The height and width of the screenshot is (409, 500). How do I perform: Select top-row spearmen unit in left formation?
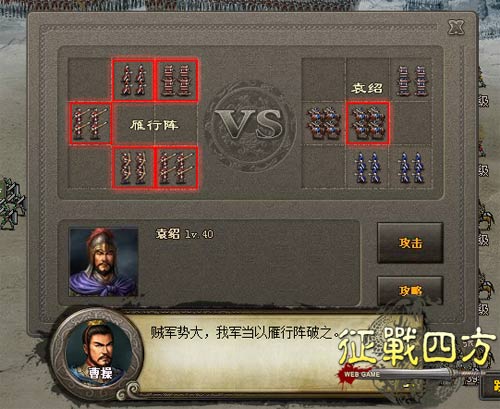pos(133,80)
